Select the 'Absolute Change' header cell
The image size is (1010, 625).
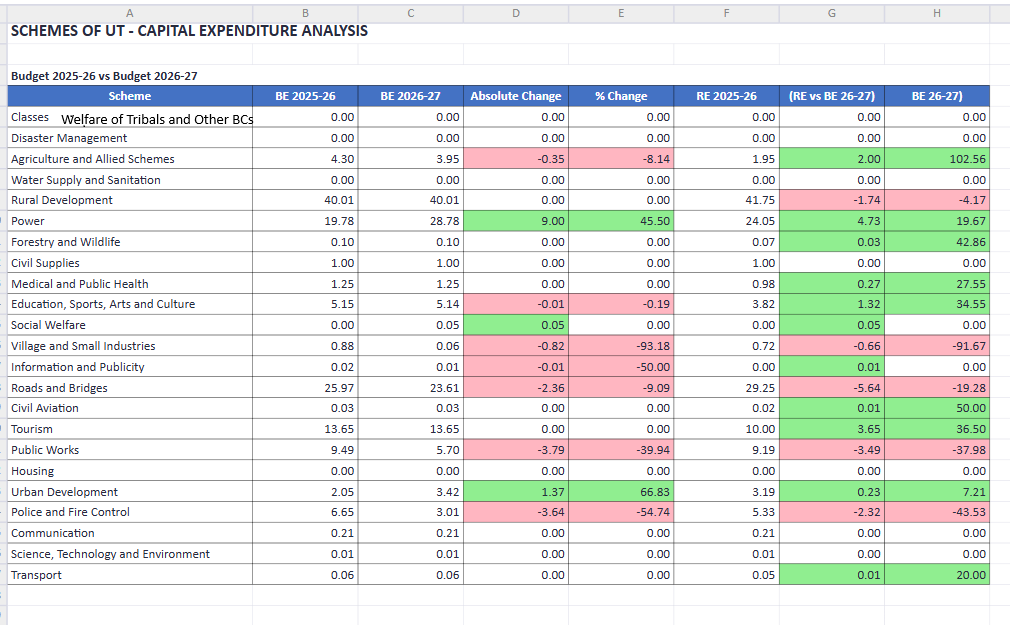[516, 96]
